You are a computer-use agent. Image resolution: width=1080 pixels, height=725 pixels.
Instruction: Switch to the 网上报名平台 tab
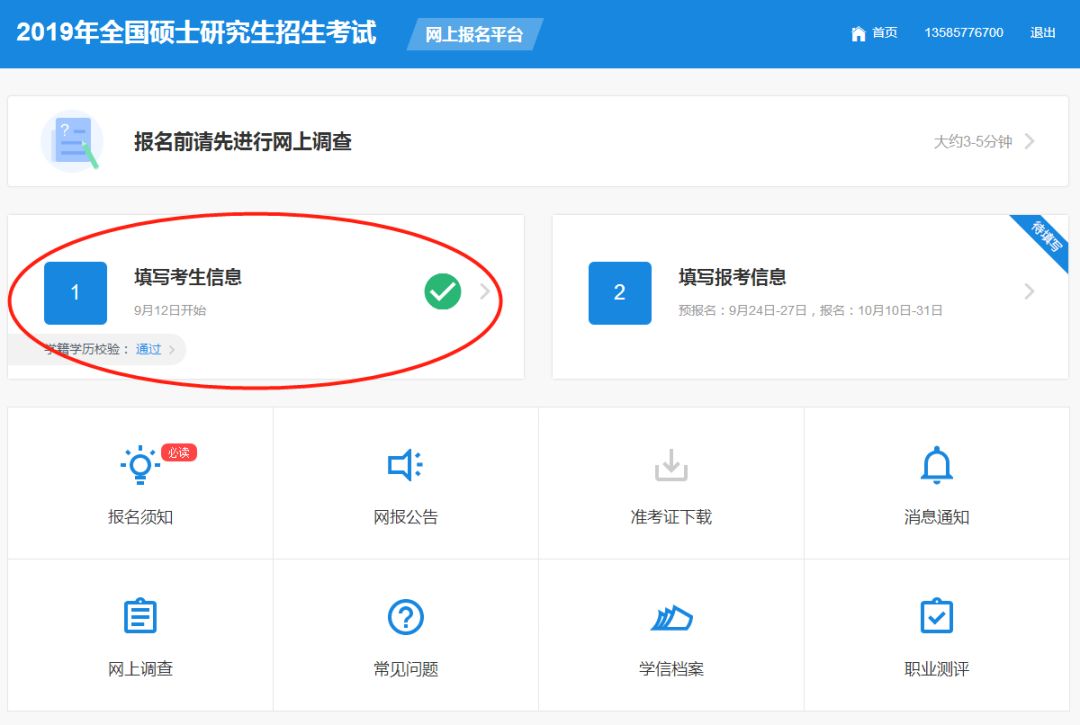coord(474,34)
